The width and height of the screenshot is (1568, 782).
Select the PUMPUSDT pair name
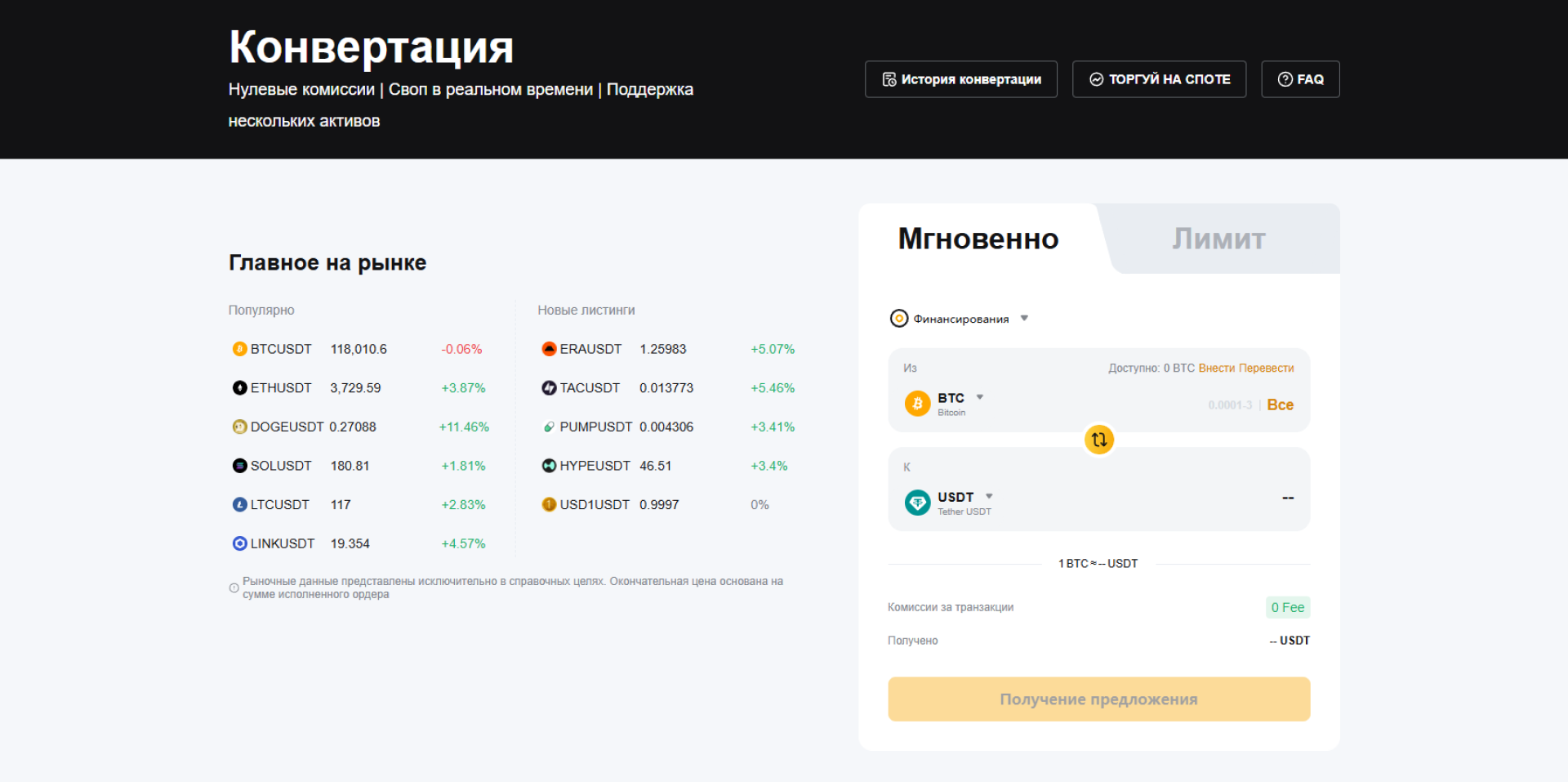[x=596, y=427]
